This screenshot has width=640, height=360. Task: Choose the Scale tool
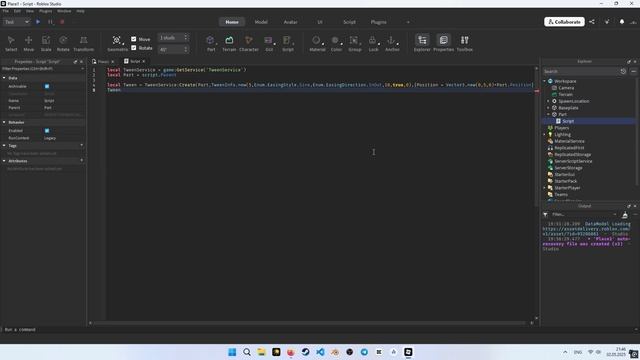click(x=46, y=43)
